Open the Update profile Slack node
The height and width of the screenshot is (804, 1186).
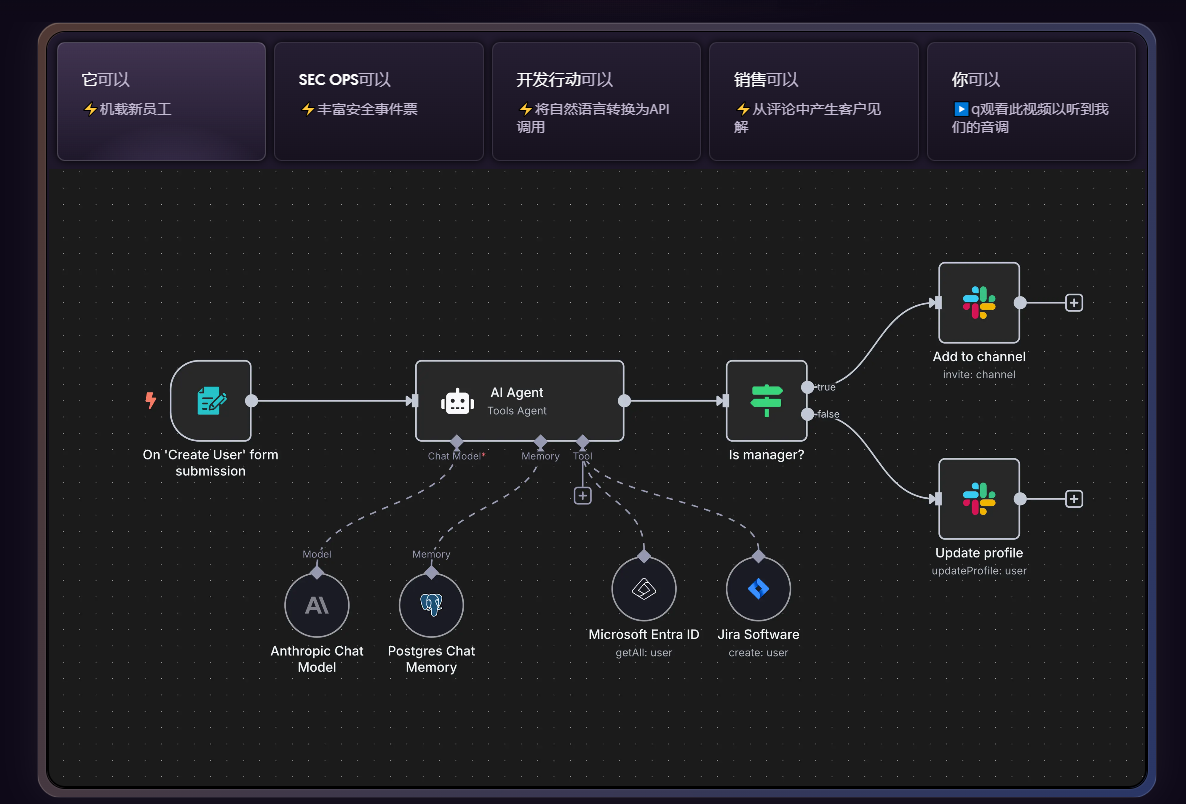pyautogui.click(x=979, y=499)
